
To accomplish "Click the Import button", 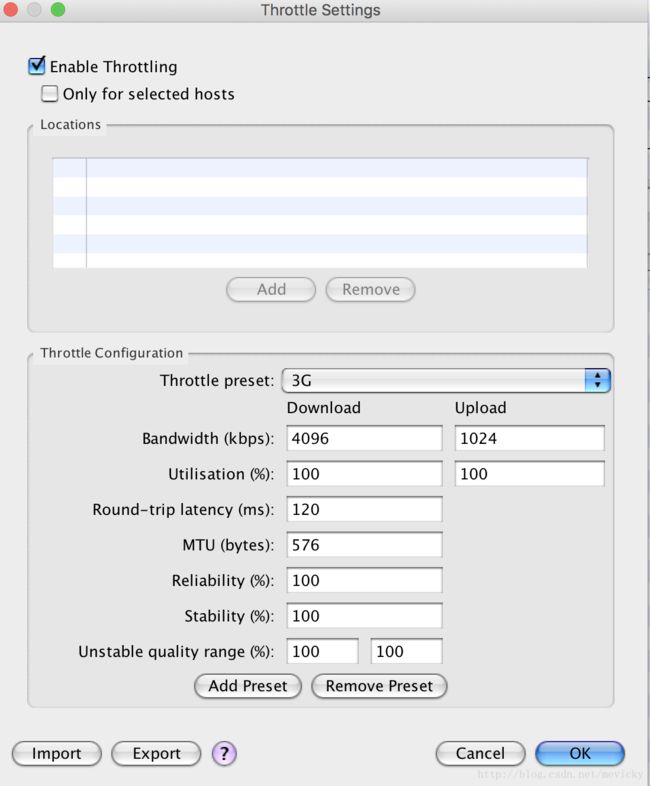I will pyautogui.click(x=57, y=753).
